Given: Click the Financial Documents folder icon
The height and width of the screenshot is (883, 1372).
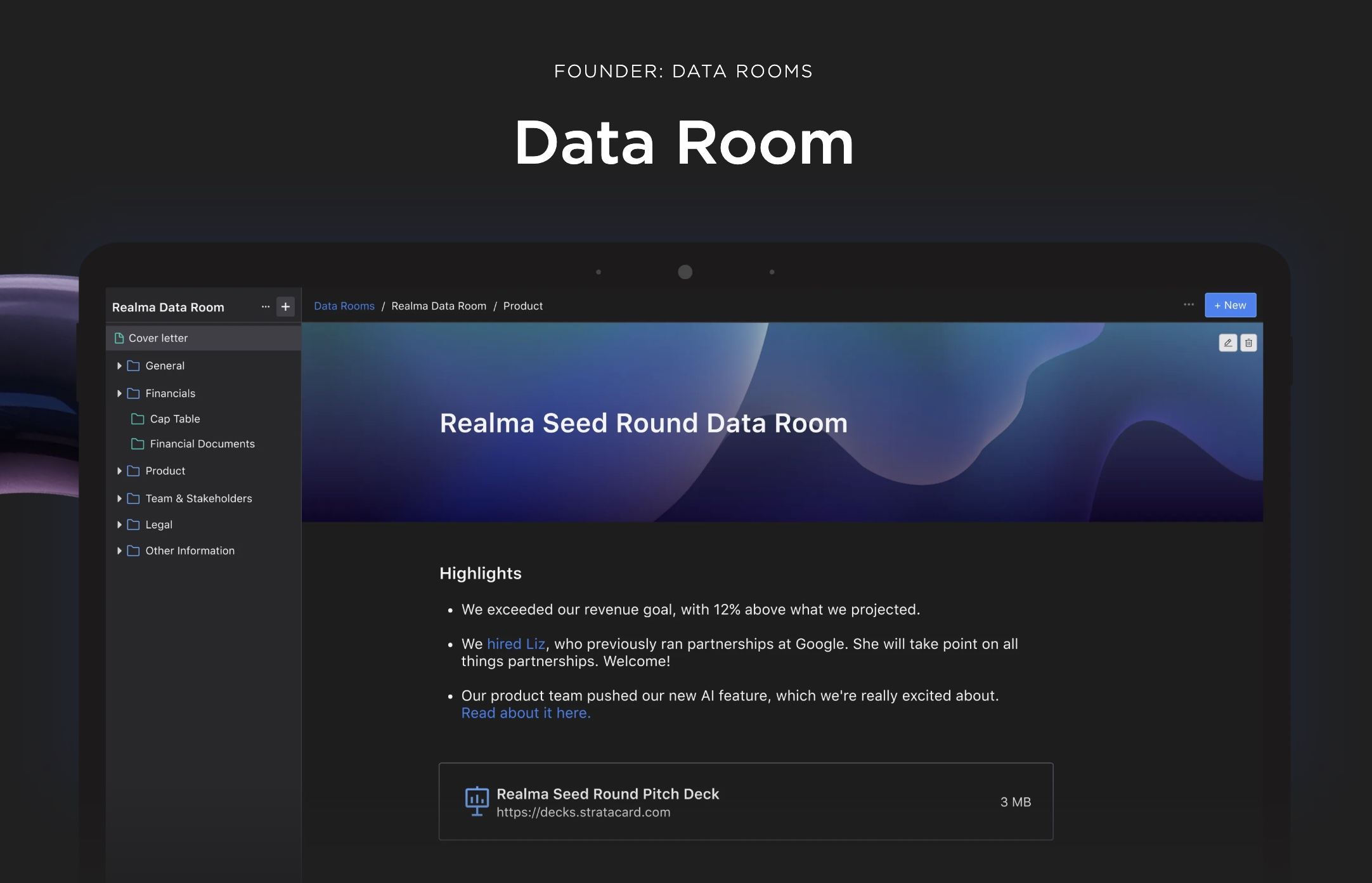Looking at the screenshot, I should 138,444.
